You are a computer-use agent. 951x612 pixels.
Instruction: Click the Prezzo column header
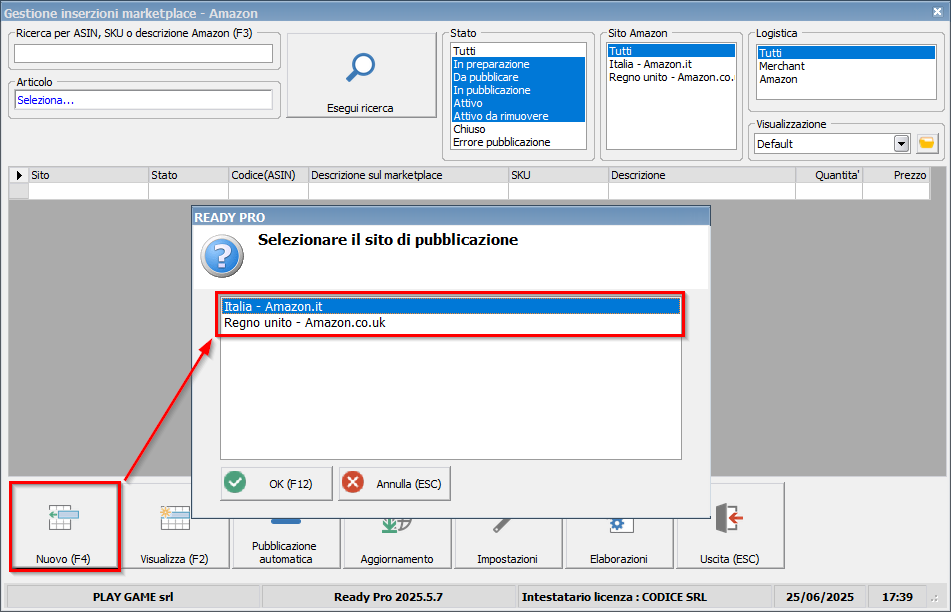(896, 175)
